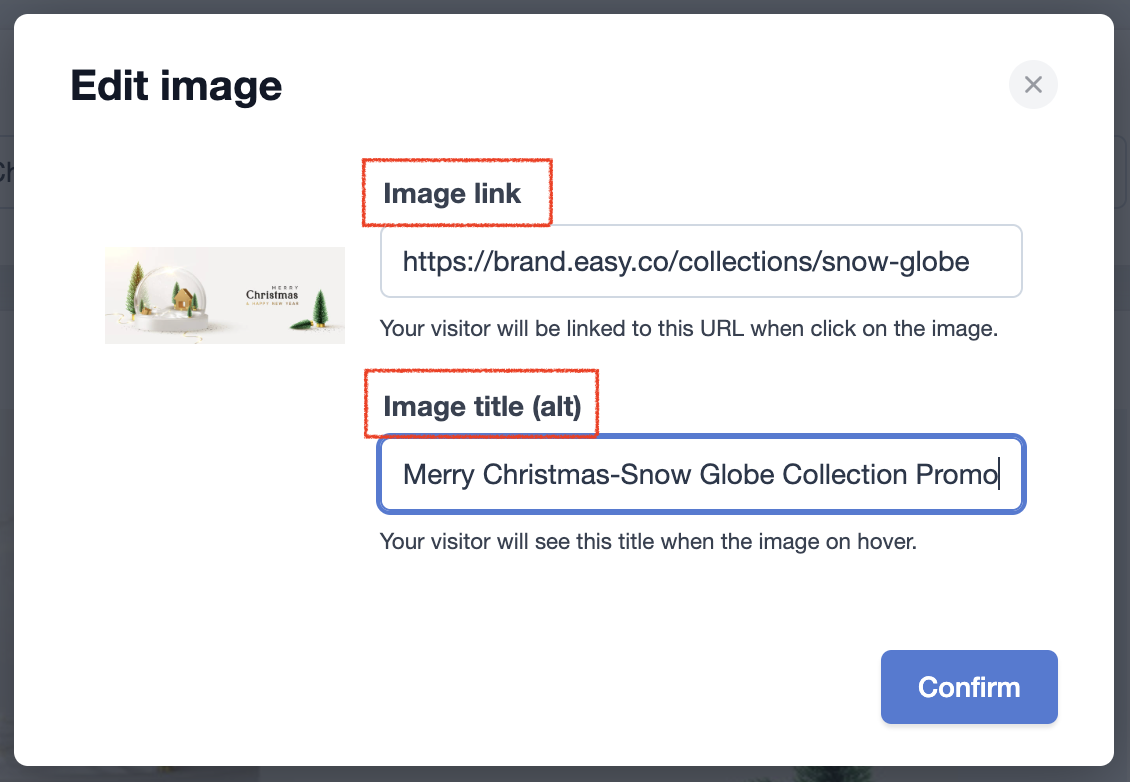The height and width of the screenshot is (782, 1130).
Task: Click the dimmed backdrop below the dialog
Action: 565,774
